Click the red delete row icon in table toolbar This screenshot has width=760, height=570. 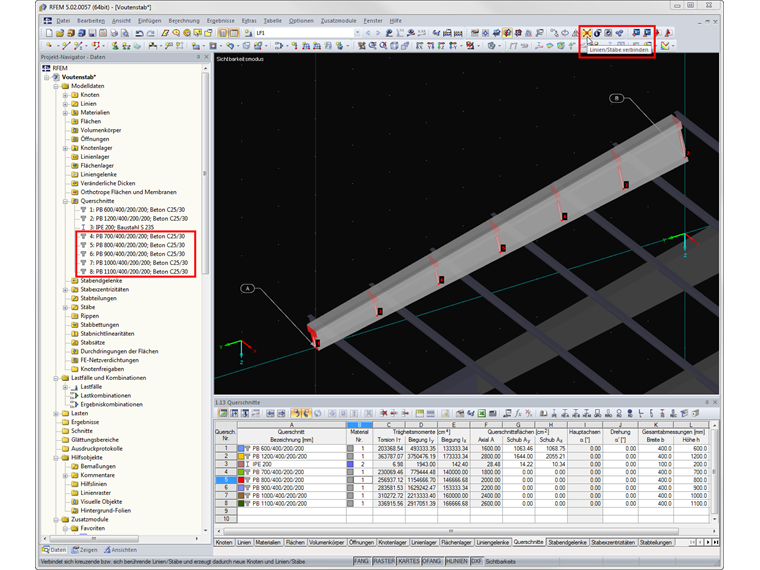(x=383, y=413)
